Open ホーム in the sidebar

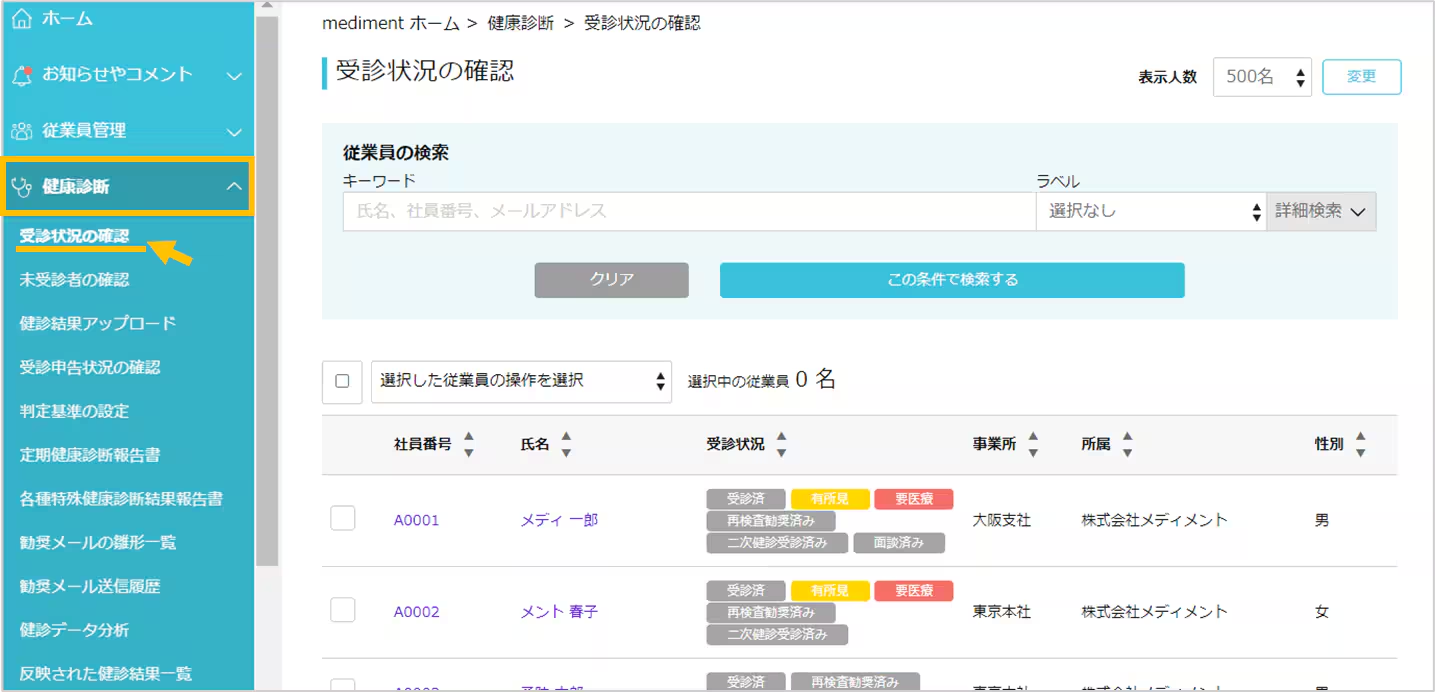(67, 19)
